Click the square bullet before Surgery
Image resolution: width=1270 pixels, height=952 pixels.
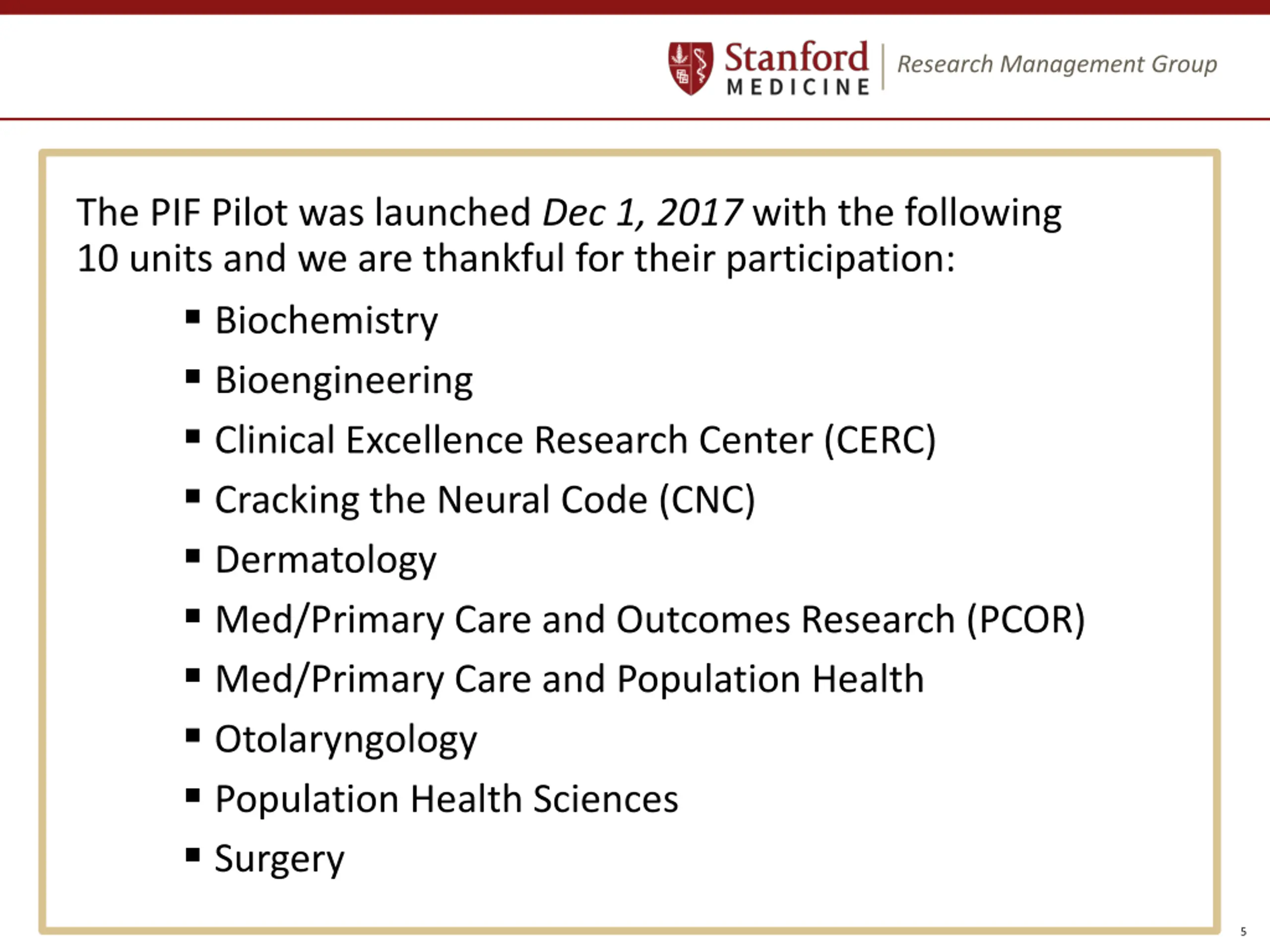193,855
